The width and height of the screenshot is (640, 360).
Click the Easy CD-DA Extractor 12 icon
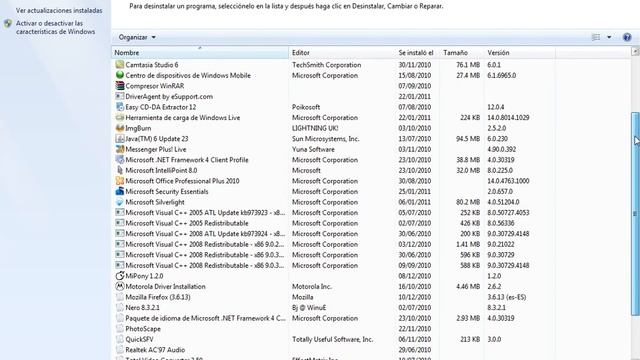[120, 107]
